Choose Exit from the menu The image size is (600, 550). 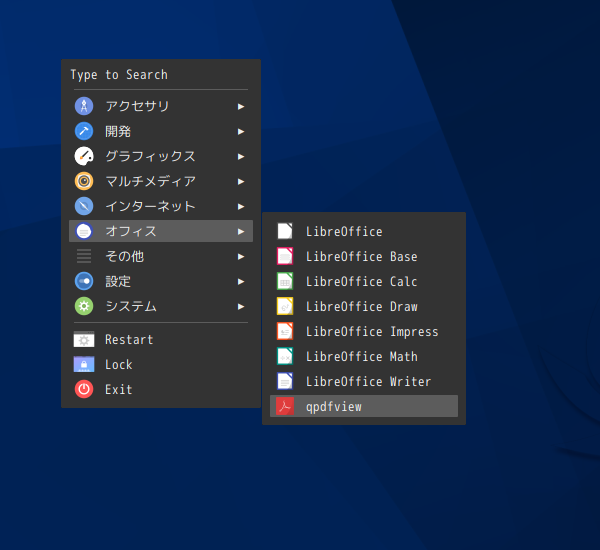tap(161, 389)
